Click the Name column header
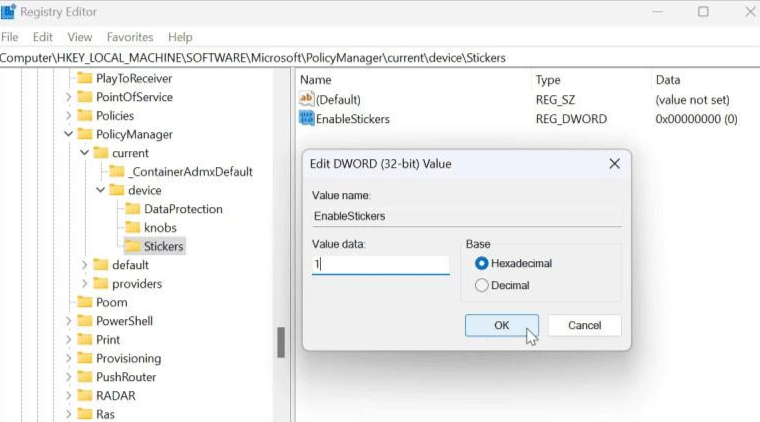Image resolution: width=760 pixels, height=422 pixels. pyautogui.click(x=316, y=79)
